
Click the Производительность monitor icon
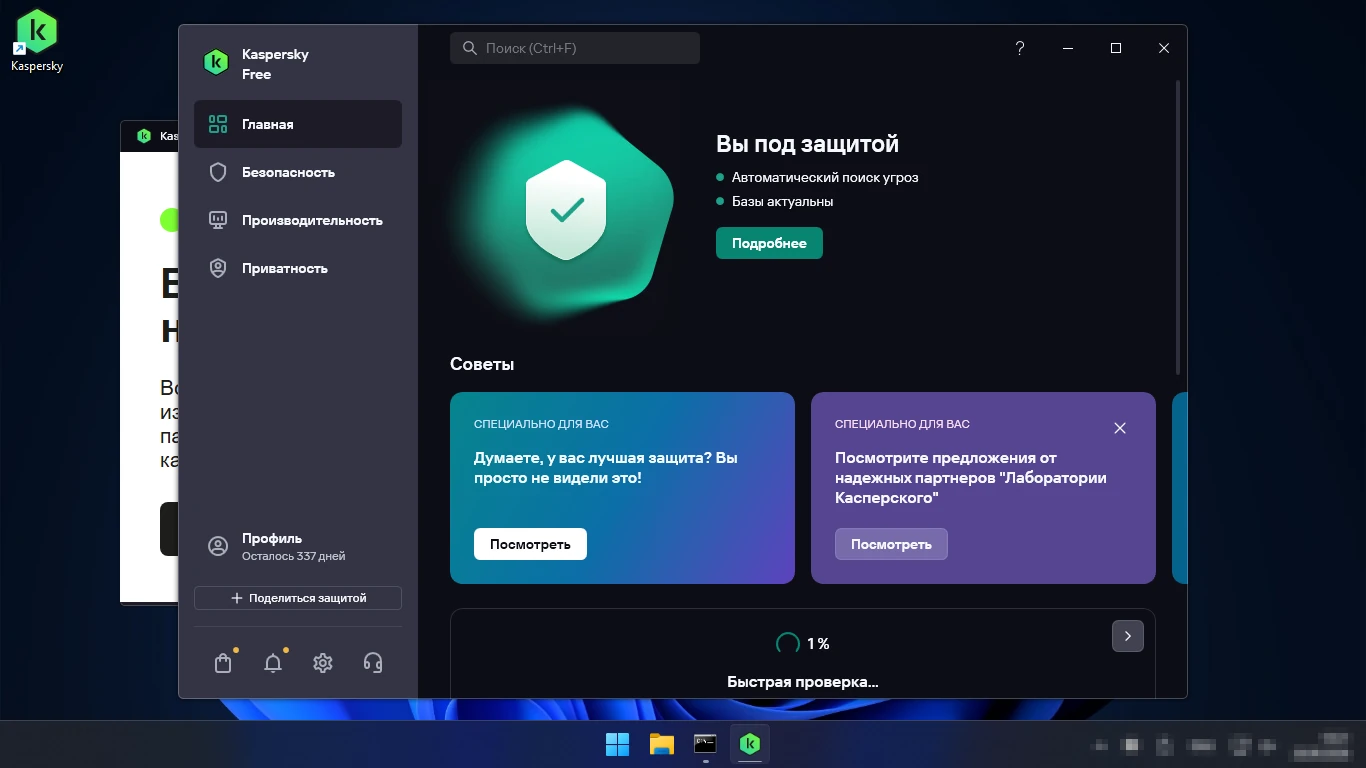click(x=218, y=220)
